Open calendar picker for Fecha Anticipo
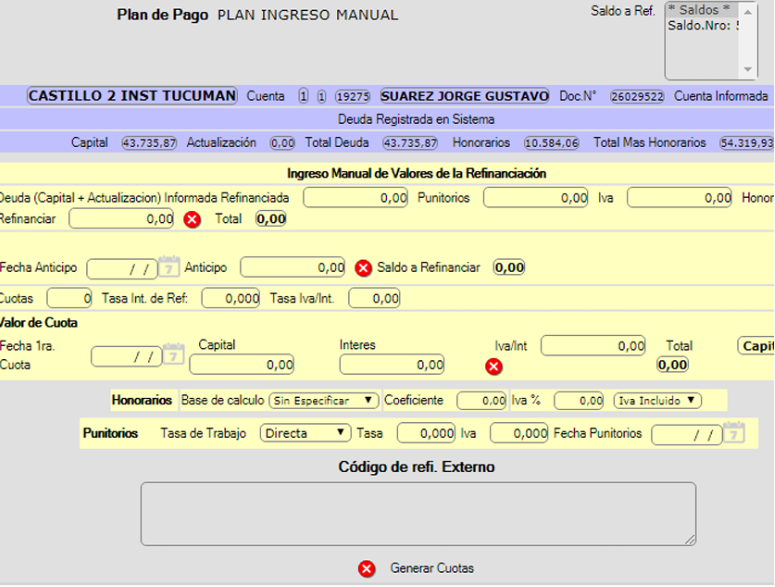This screenshot has height=587, width=775. [171, 268]
